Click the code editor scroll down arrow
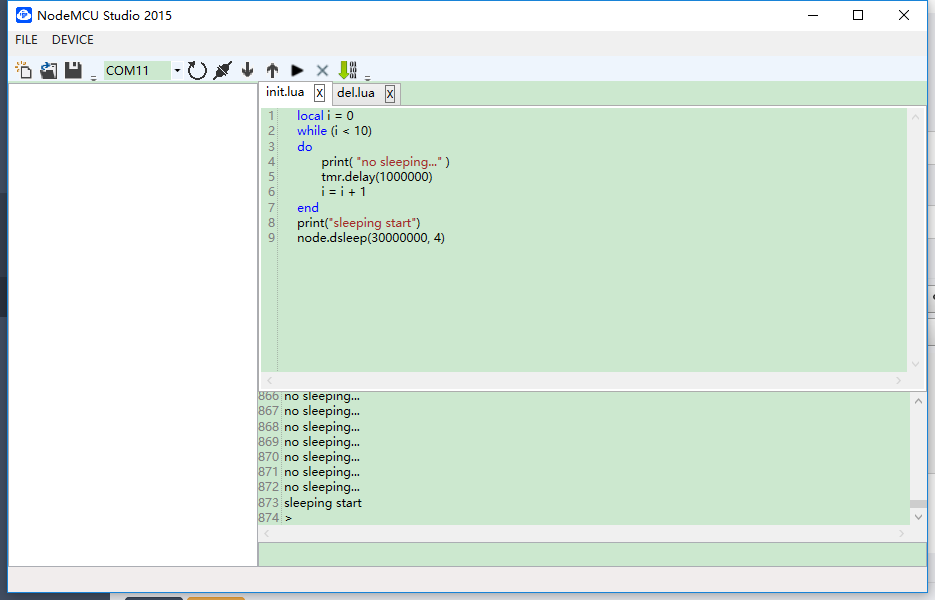Screen dimensions: 935x600 pos(915,364)
